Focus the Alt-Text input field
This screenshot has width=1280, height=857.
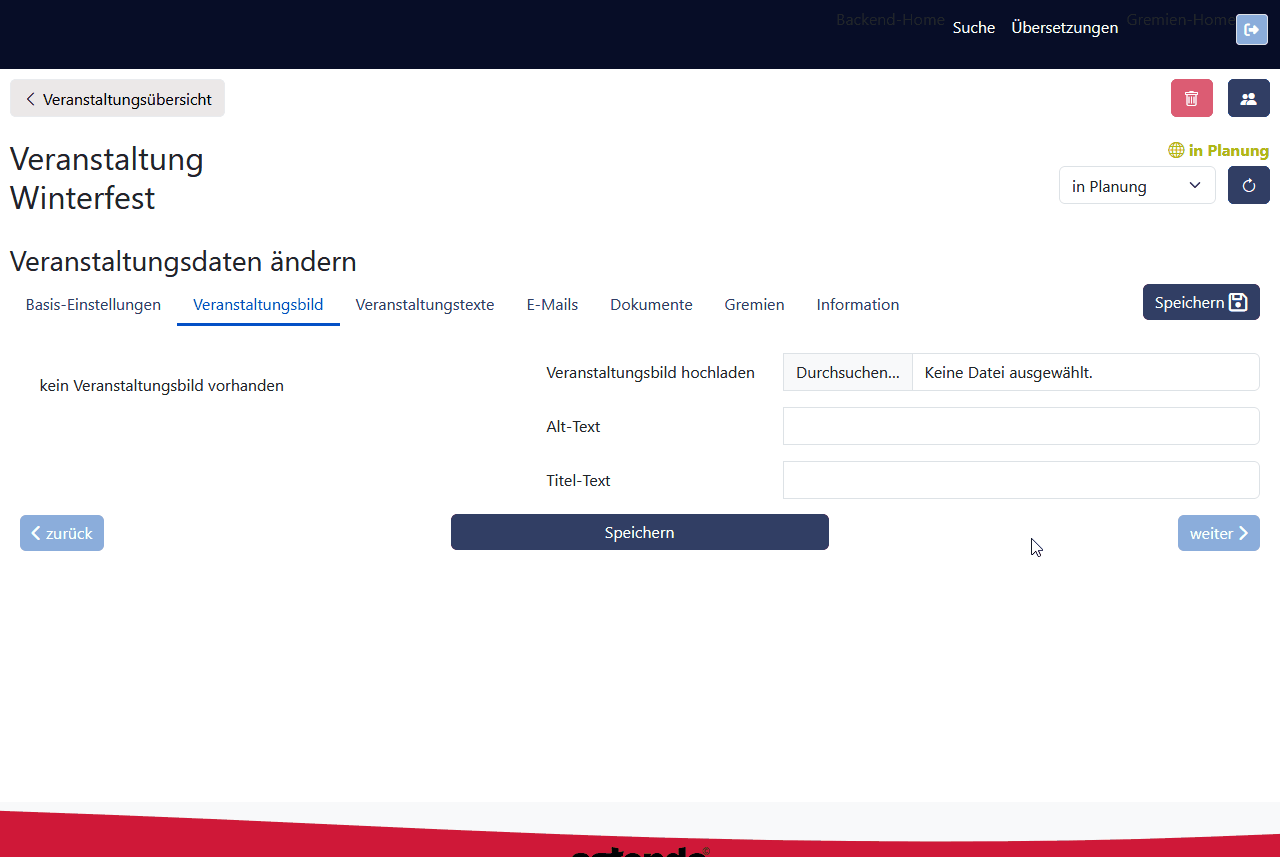click(1020, 426)
